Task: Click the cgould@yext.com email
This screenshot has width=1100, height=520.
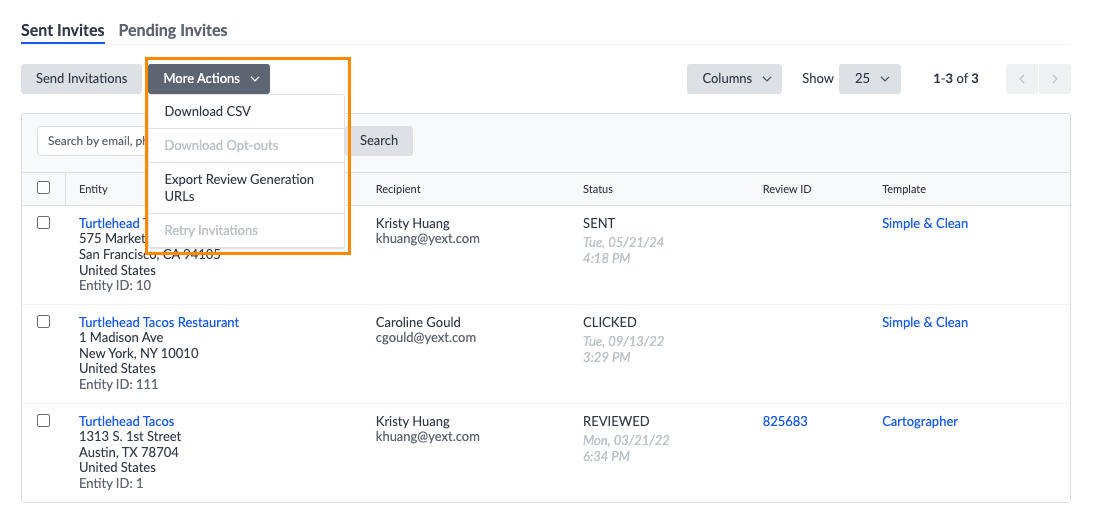Action: pos(426,338)
